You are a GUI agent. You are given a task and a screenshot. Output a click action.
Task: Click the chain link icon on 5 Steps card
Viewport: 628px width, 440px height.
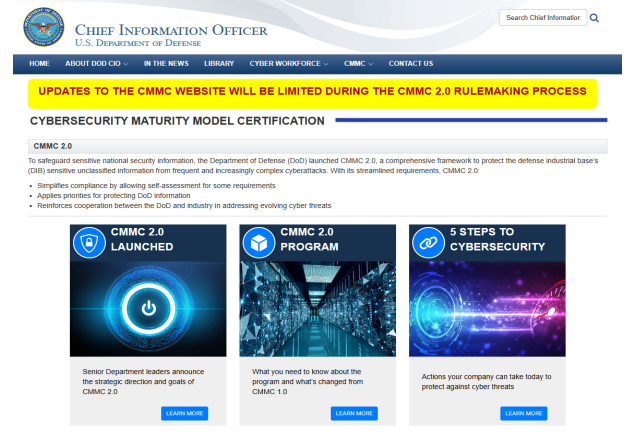pos(429,243)
